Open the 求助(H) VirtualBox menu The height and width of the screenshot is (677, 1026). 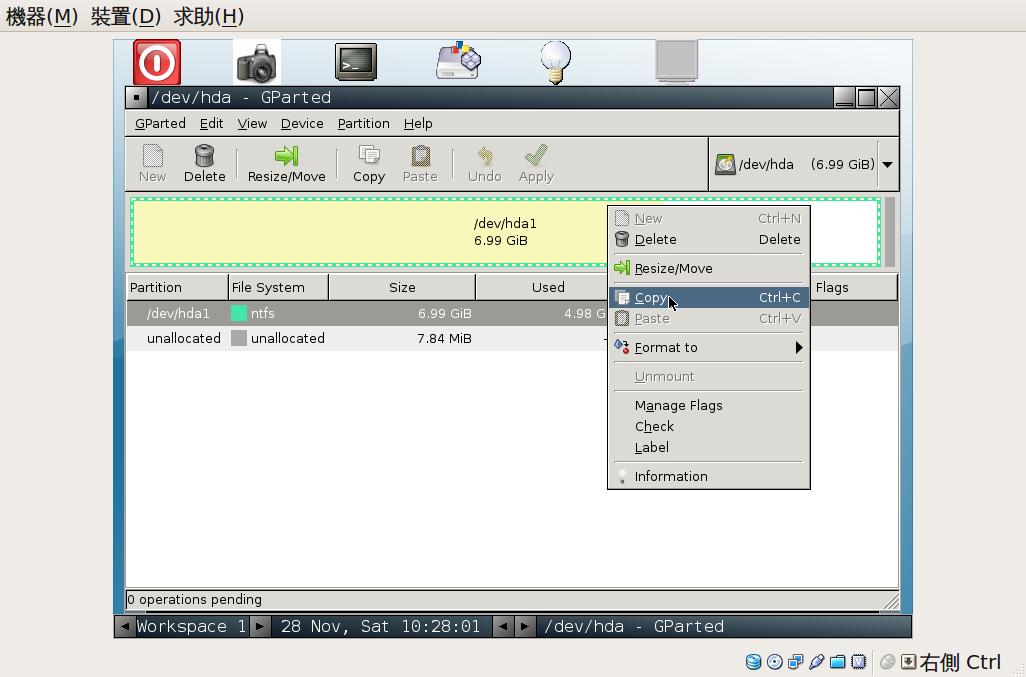(209, 16)
